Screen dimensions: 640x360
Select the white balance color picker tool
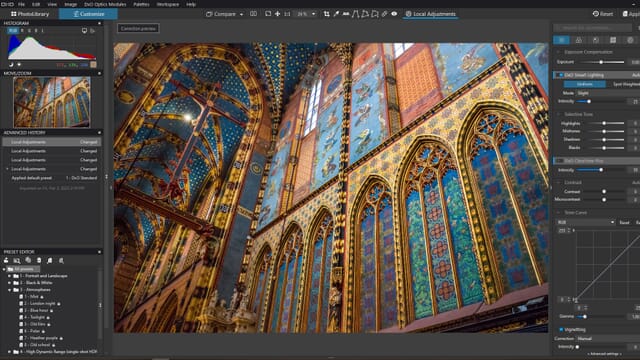pos(336,14)
